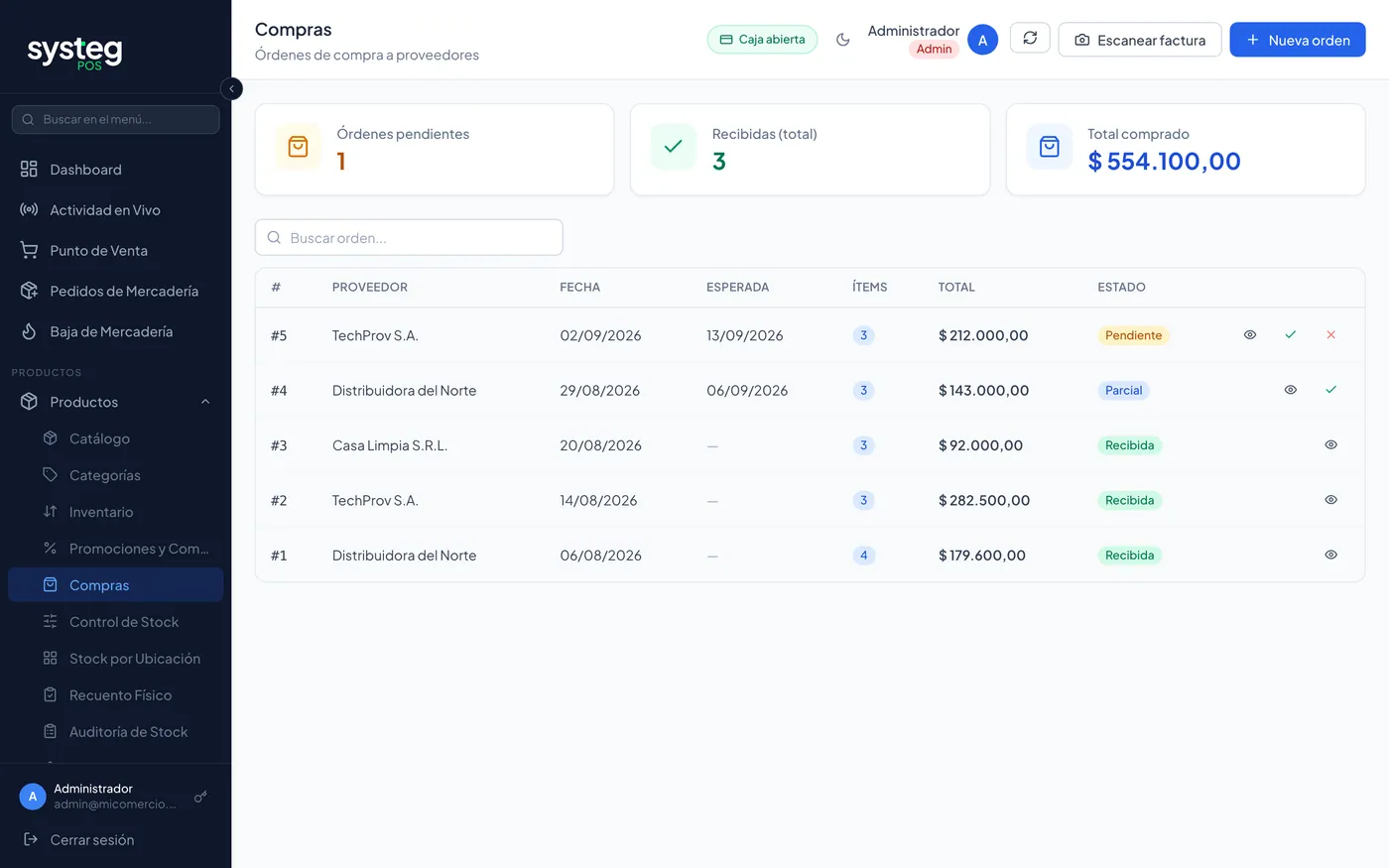Create a Nueva orden
Viewport: 1389px width, 868px height.
tap(1298, 40)
